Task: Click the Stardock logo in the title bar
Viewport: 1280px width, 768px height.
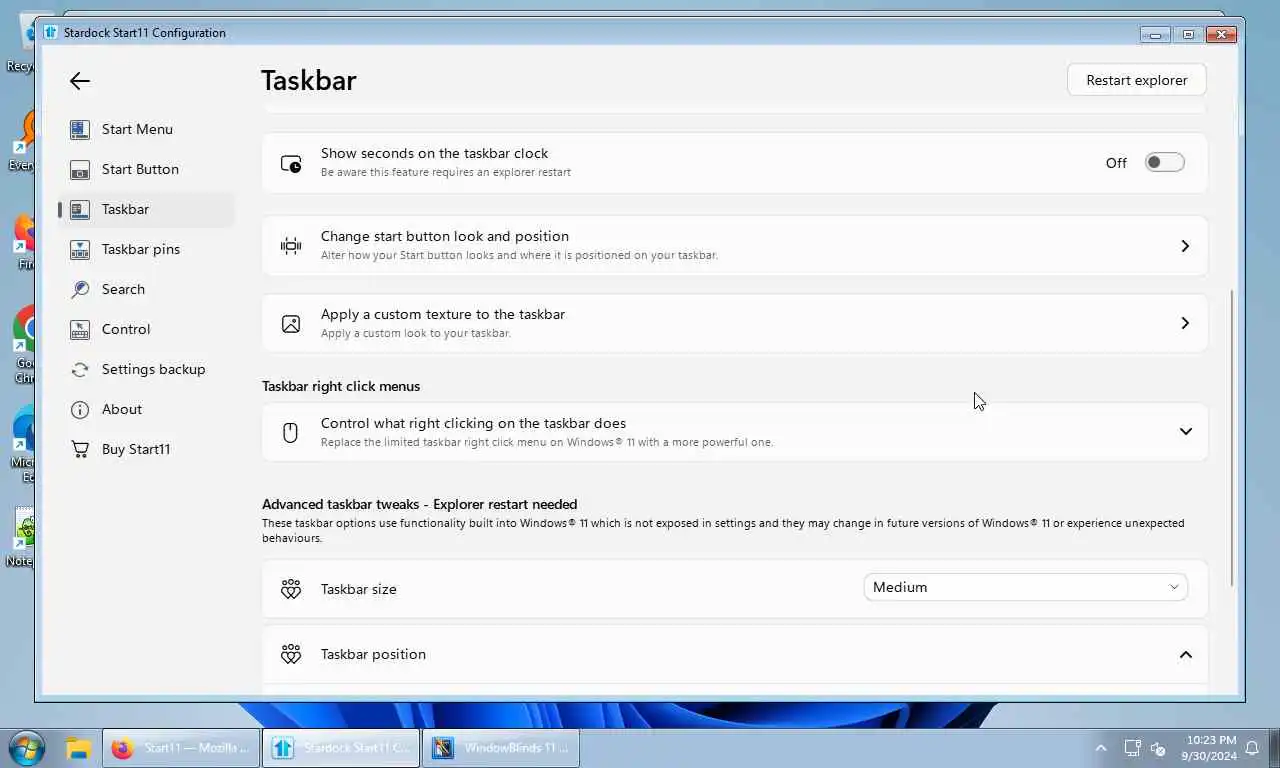Action: pyautogui.click(x=50, y=32)
